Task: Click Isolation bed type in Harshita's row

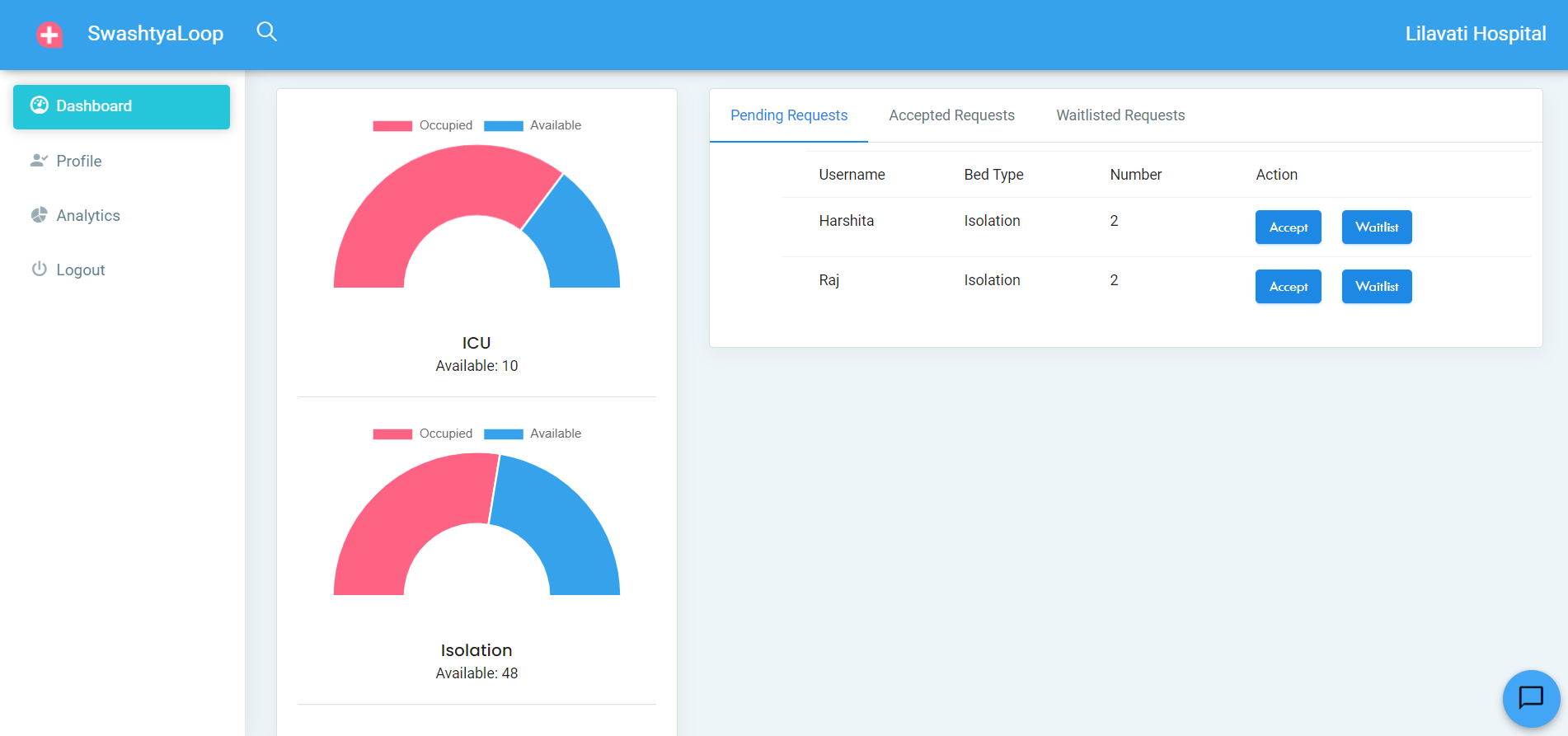Action: point(992,221)
